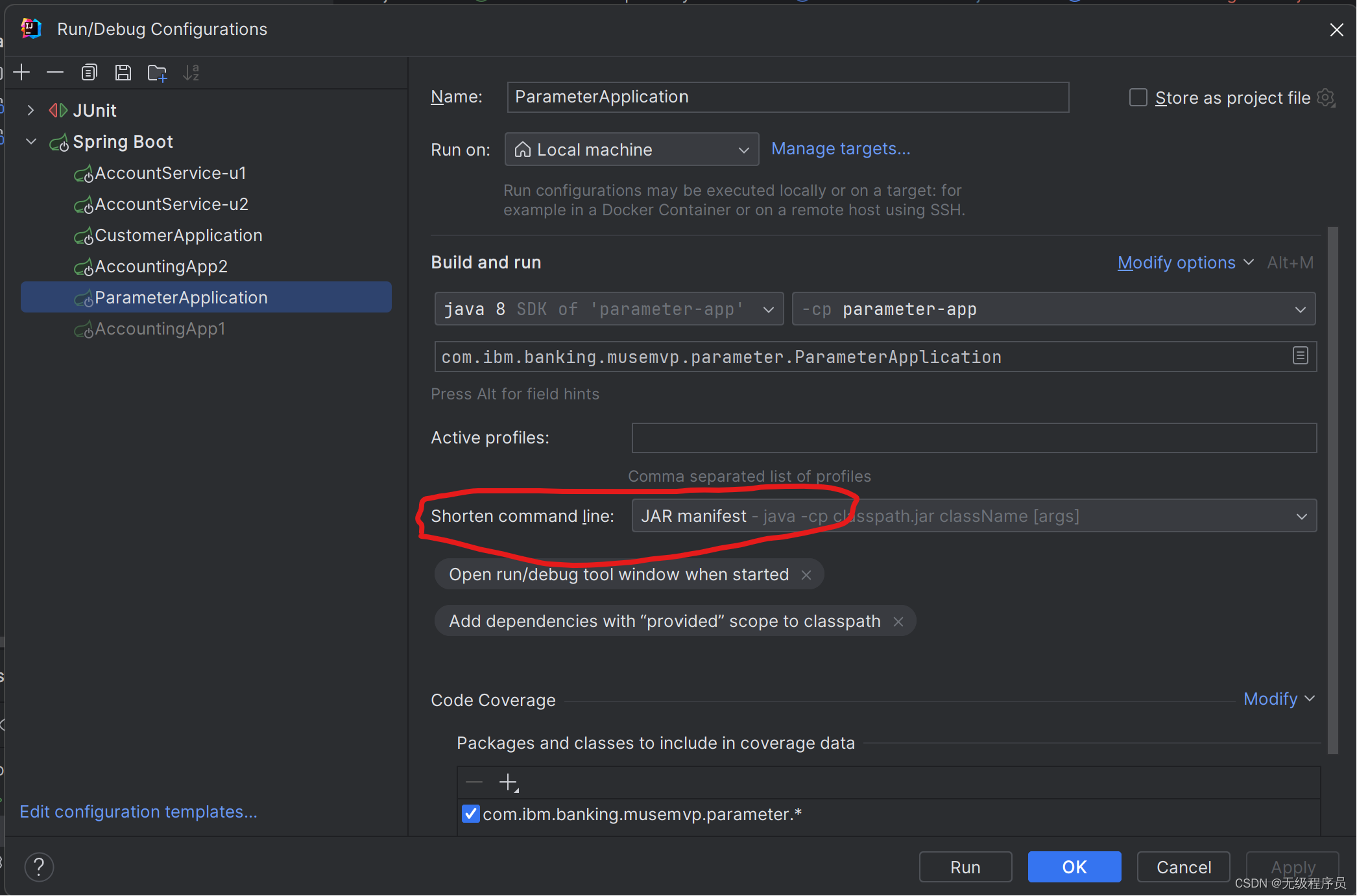Click gear icon next to Store as project file
1357x896 pixels.
coord(1326,98)
